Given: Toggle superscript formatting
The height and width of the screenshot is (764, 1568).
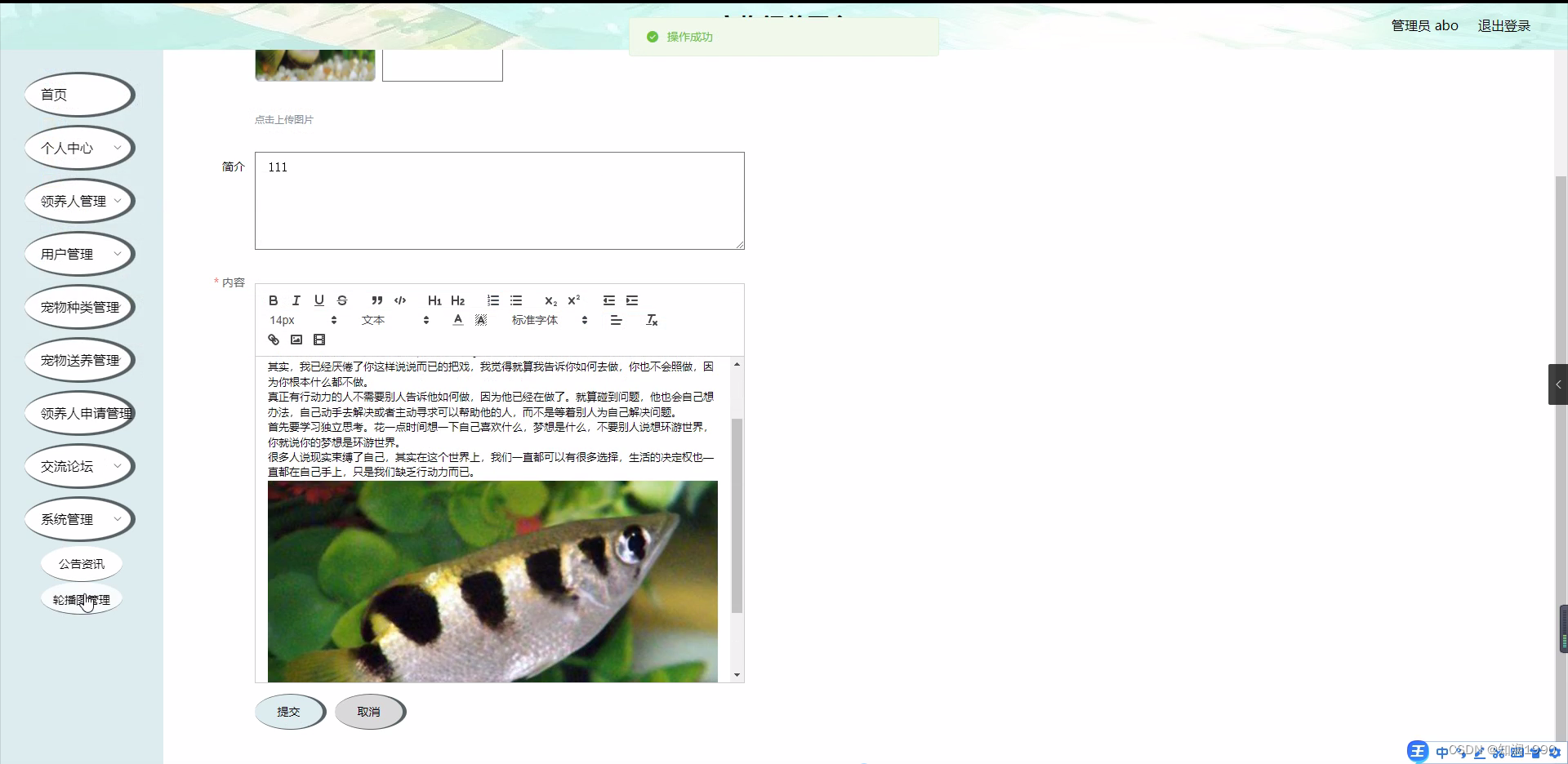Looking at the screenshot, I should click(574, 300).
